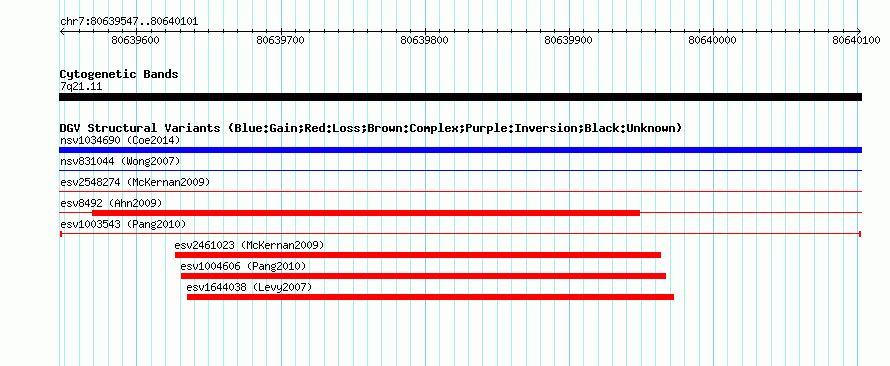Select the red esv1004606 loss bar
Viewport: 890px width, 366px height.
[423, 276]
